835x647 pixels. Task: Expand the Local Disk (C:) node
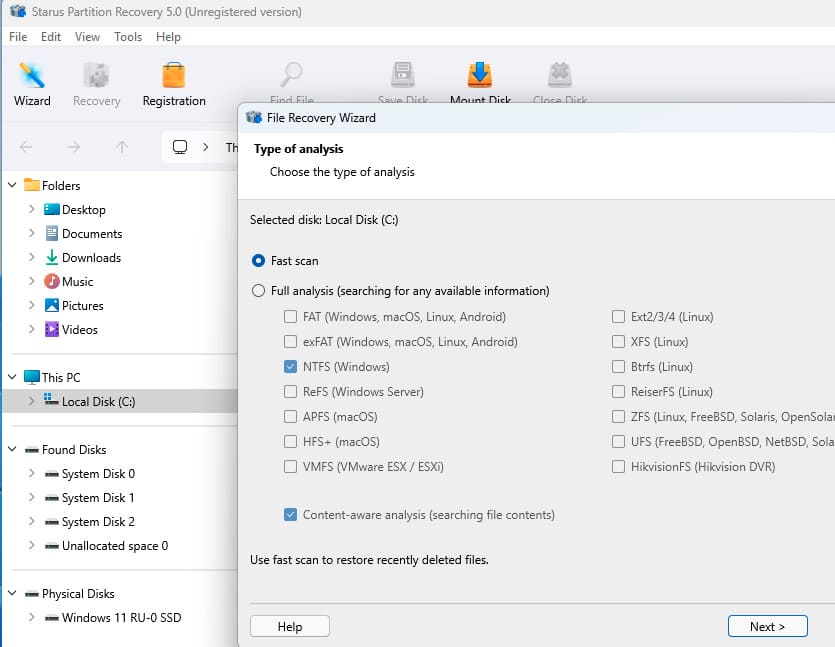pos(31,401)
